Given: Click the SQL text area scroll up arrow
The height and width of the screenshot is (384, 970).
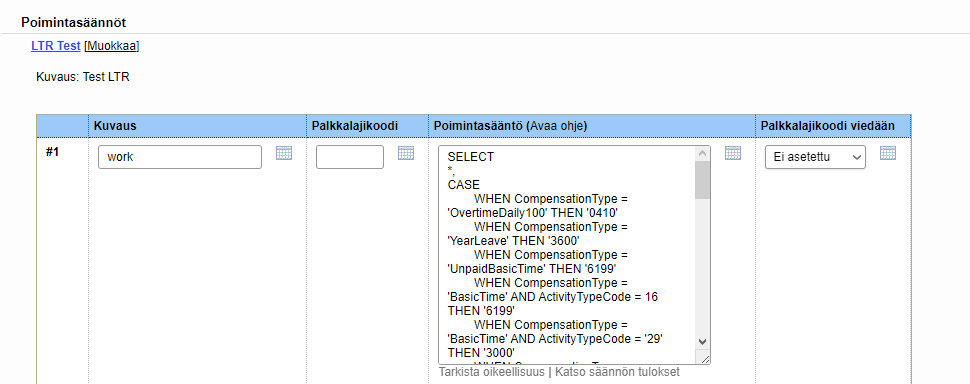Looking at the screenshot, I should pyautogui.click(x=702, y=153).
